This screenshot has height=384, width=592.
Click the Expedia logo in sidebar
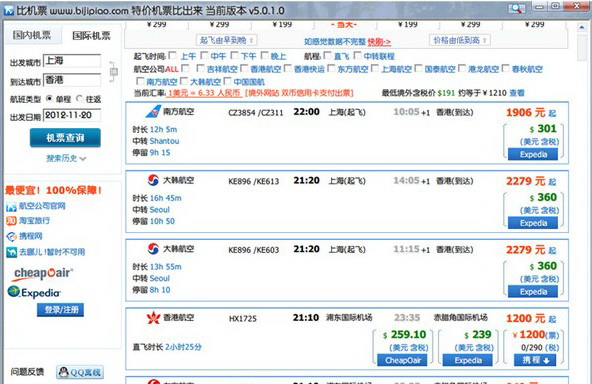point(34,292)
